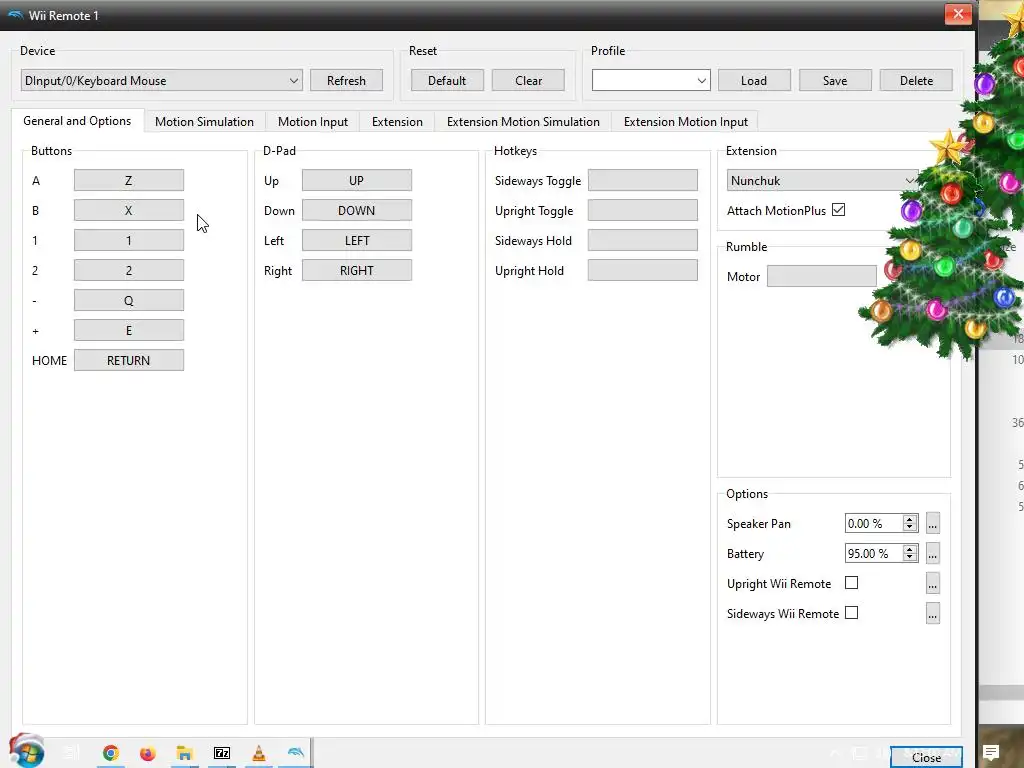The height and width of the screenshot is (768, 1024).
Task: Remap the D-Pad Up binding
Action: (x=357, y=180)
